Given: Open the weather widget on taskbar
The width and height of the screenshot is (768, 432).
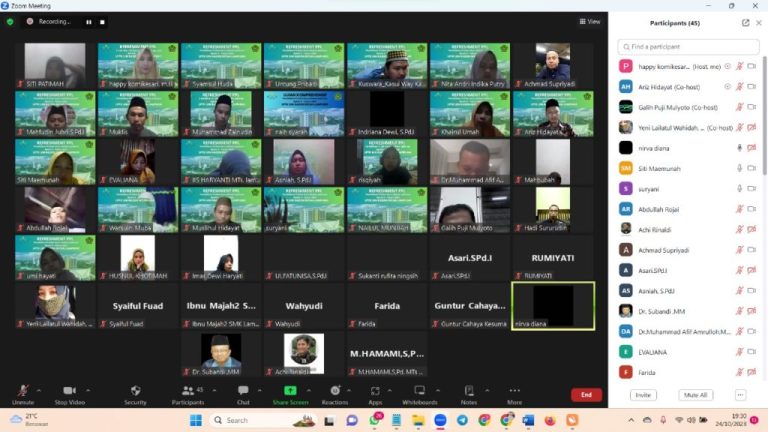Looking at the screenshot, I should pyautogui.click(x=29, y=420).
